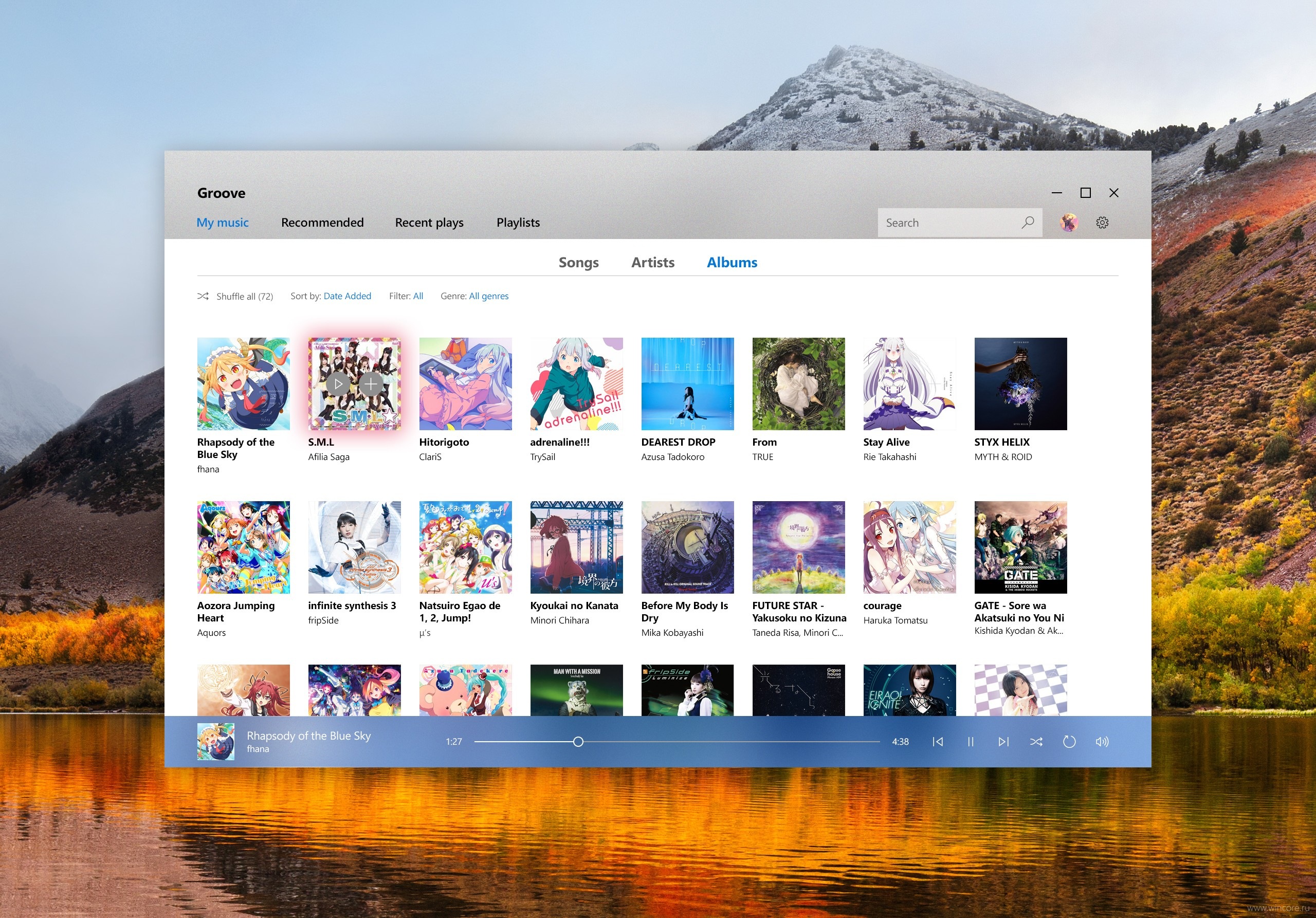1316x918 pixels.
Task: Click the Shuffle all (72) button
Action: (235, 296)
